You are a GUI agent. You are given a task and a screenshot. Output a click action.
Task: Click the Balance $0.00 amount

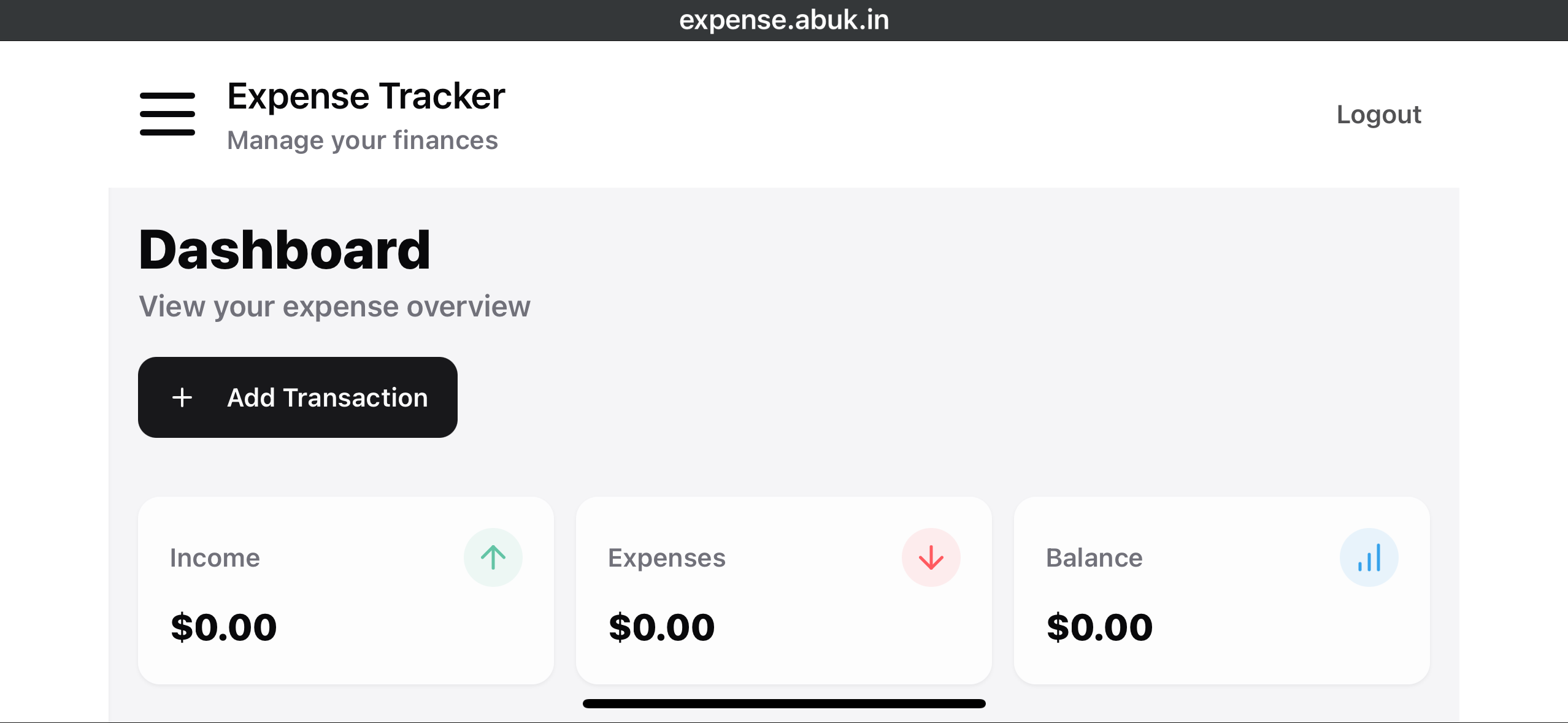[x=1099, y=626]
